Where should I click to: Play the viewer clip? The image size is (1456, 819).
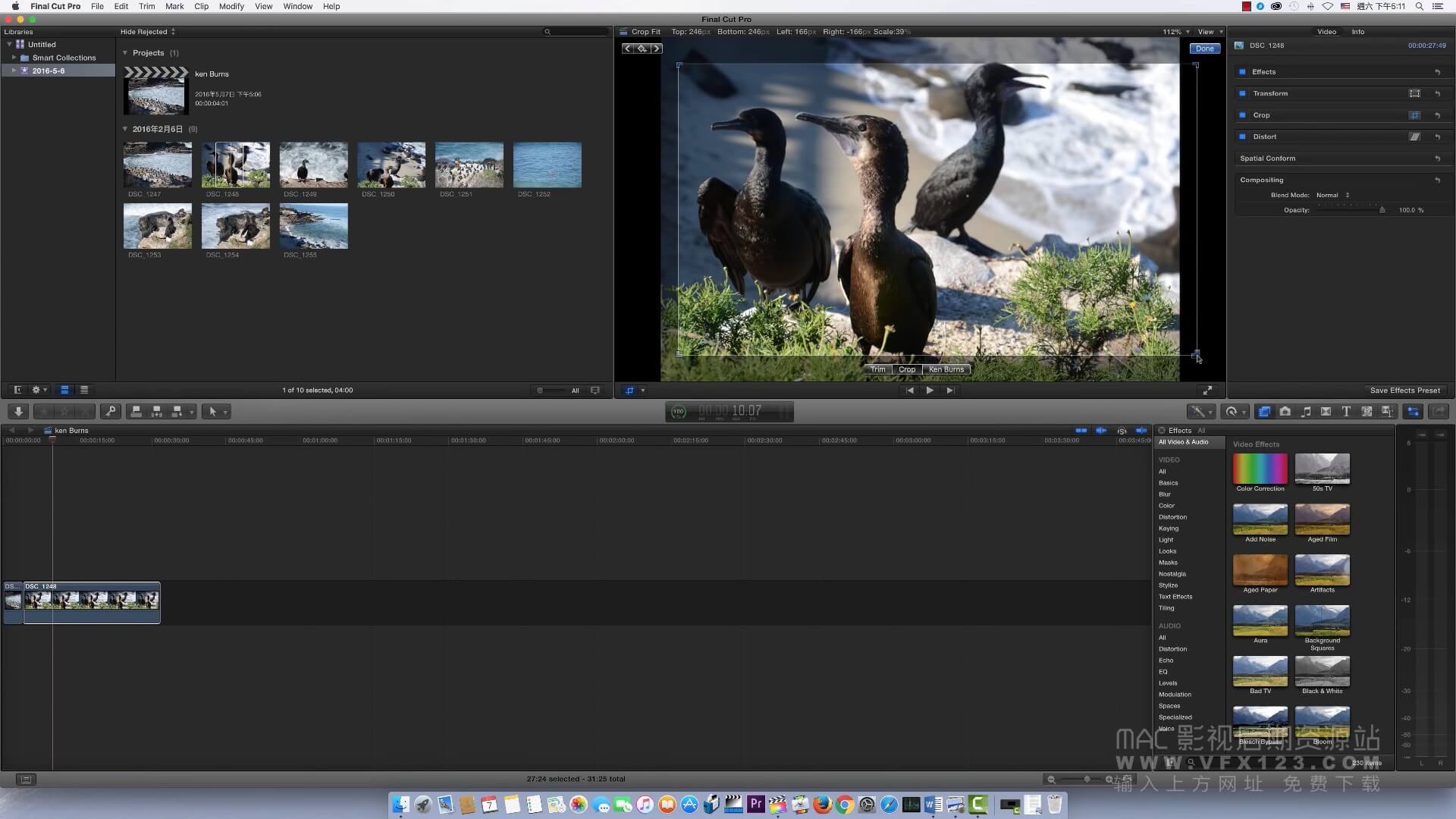click(930, 391)
